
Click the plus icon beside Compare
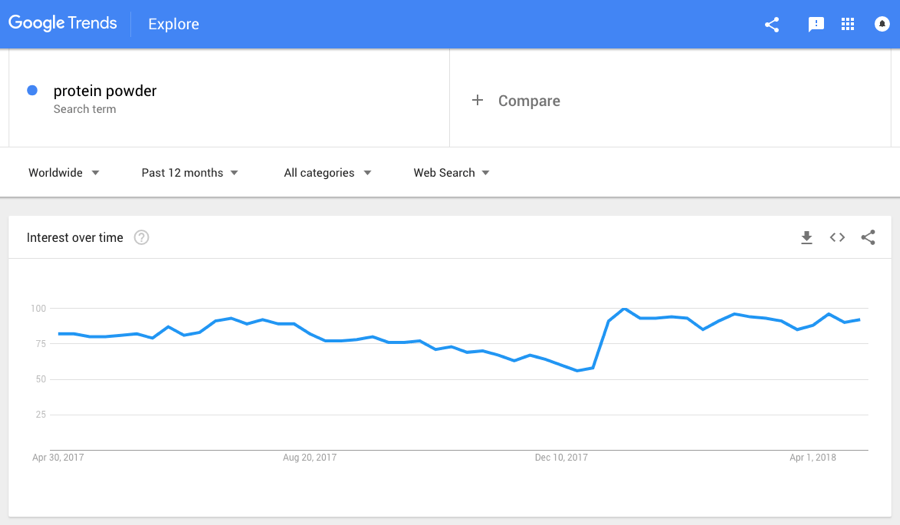click(x=478, y=100)
